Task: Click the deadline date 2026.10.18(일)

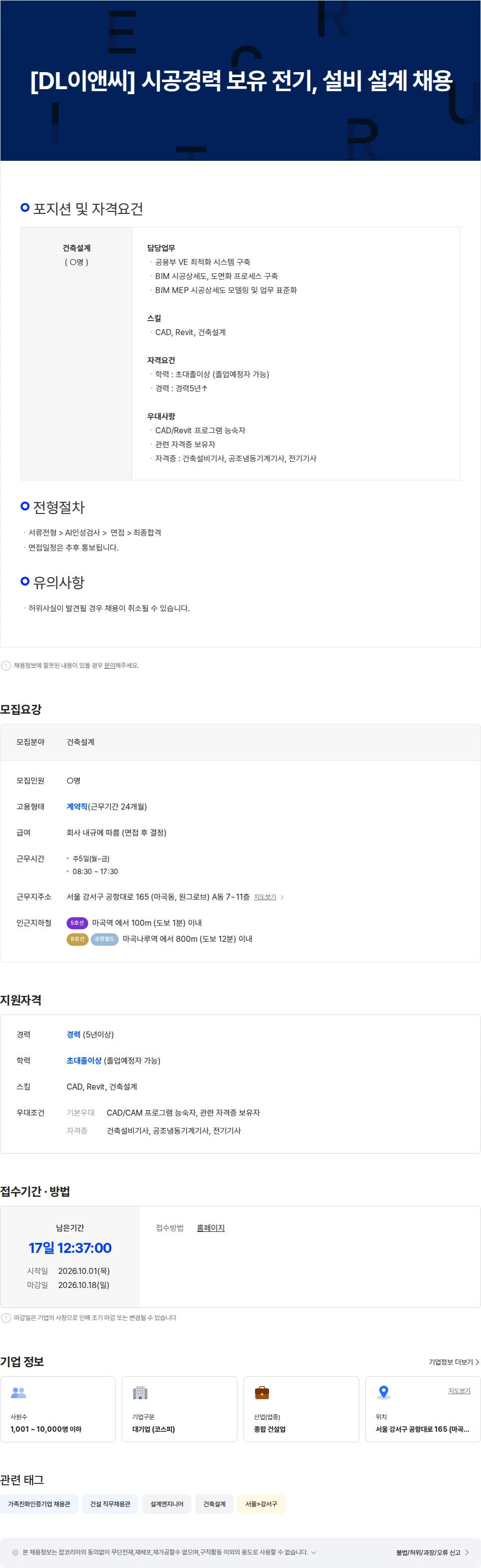Action: point(83,1285)
